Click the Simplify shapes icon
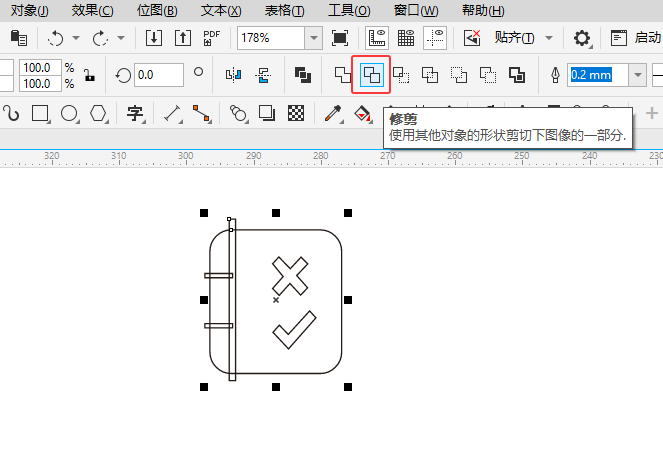The image size is (663, 473). tap(430, 75)
